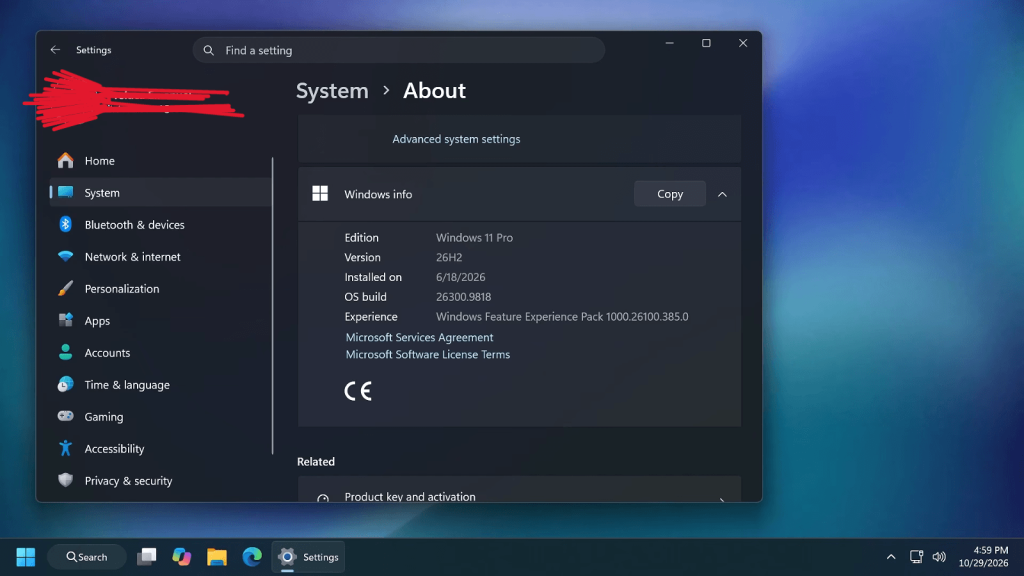
Task: Open the taskbar clock and date
Action: 983,556
